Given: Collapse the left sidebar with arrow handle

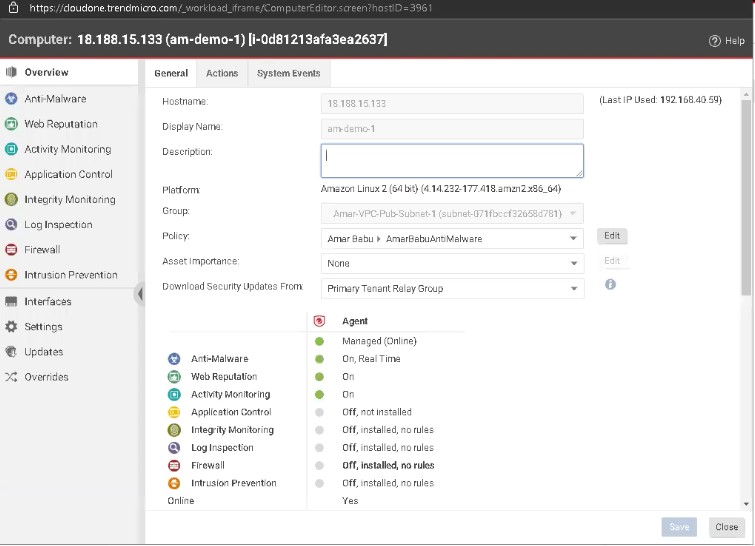Looking at the screenshot, I should click(140, 293).
